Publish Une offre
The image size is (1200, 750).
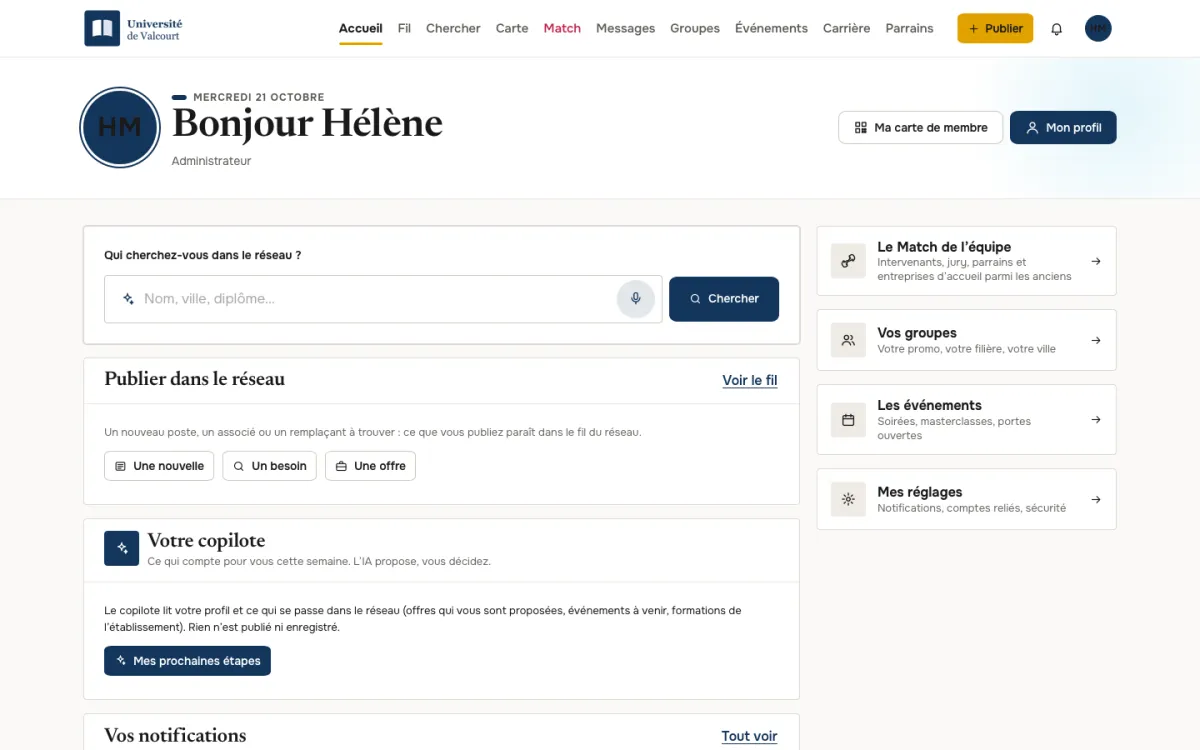pos(370,466)
